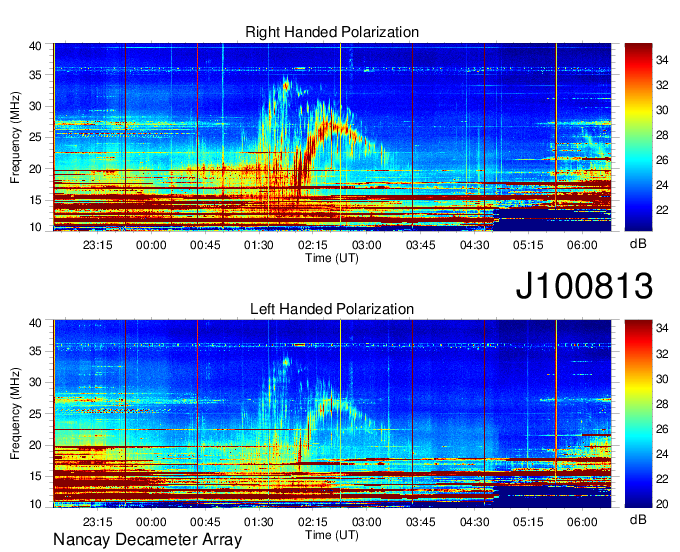Click the '06:00' time tick of Right Handed plot
Screen dimensions: 680x552
(x=582, y=245)
